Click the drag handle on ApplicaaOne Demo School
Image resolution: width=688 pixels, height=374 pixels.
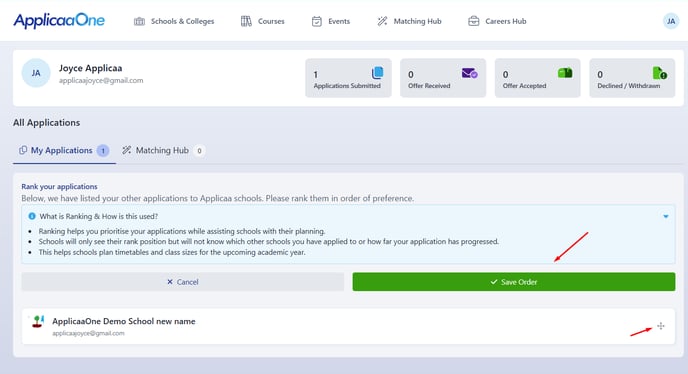661,326
